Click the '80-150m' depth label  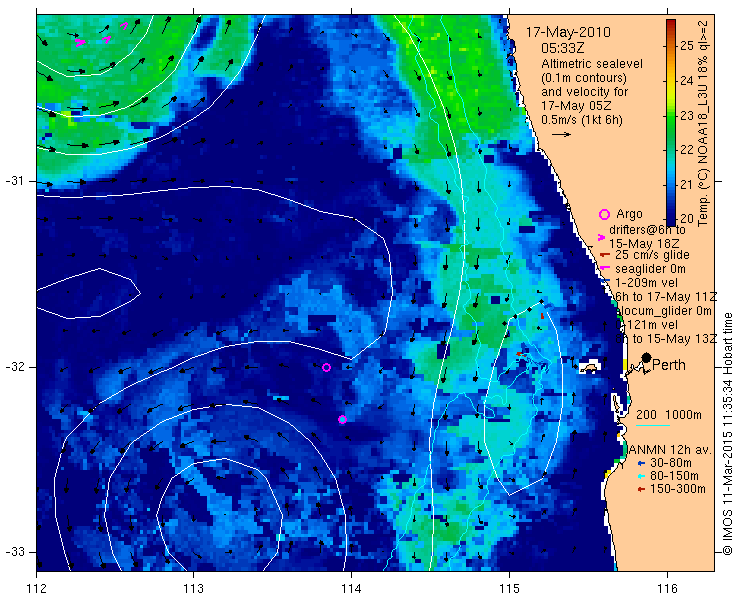(x=674, y=476)
